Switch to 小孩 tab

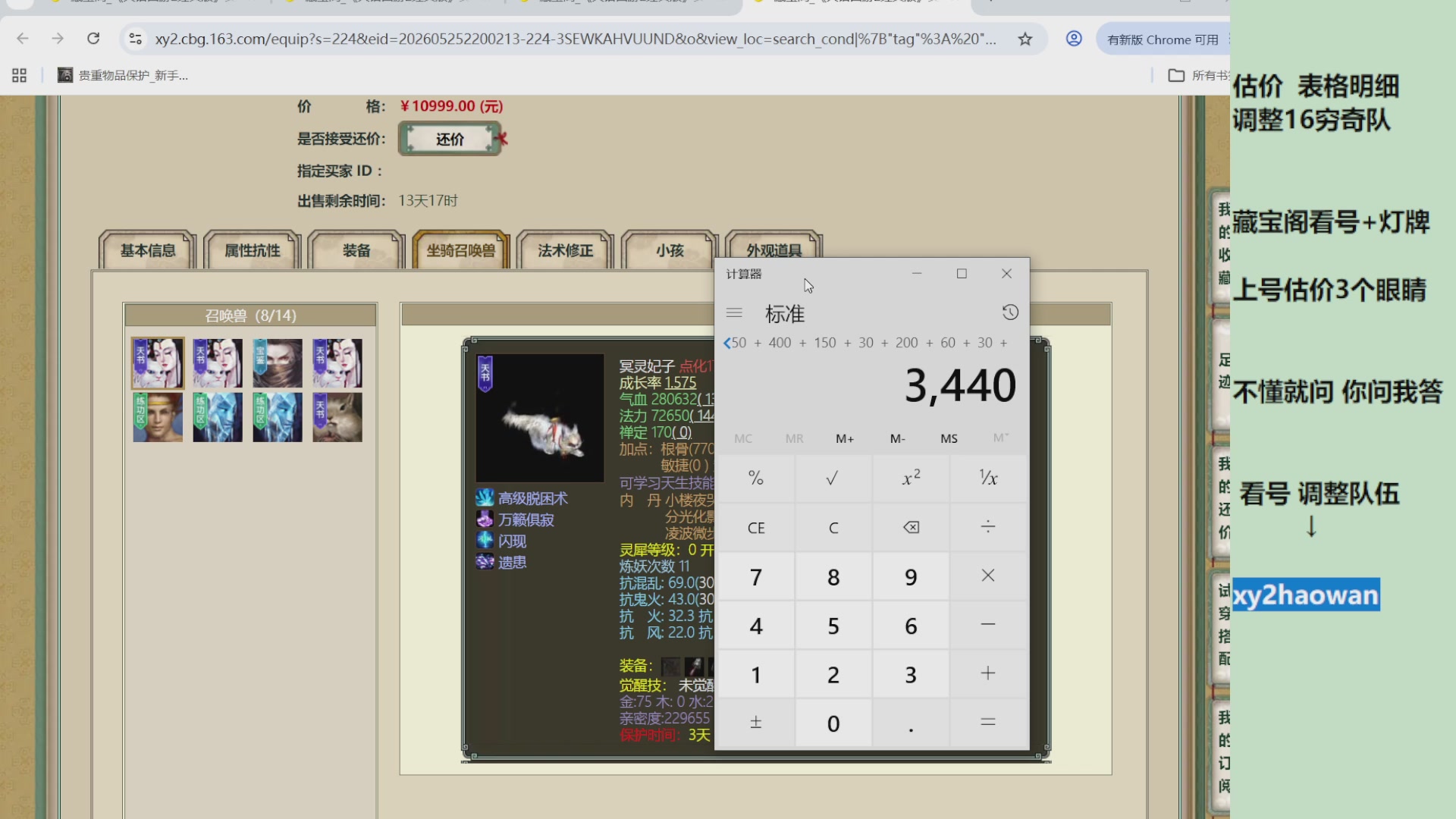(x=670, y=250)
